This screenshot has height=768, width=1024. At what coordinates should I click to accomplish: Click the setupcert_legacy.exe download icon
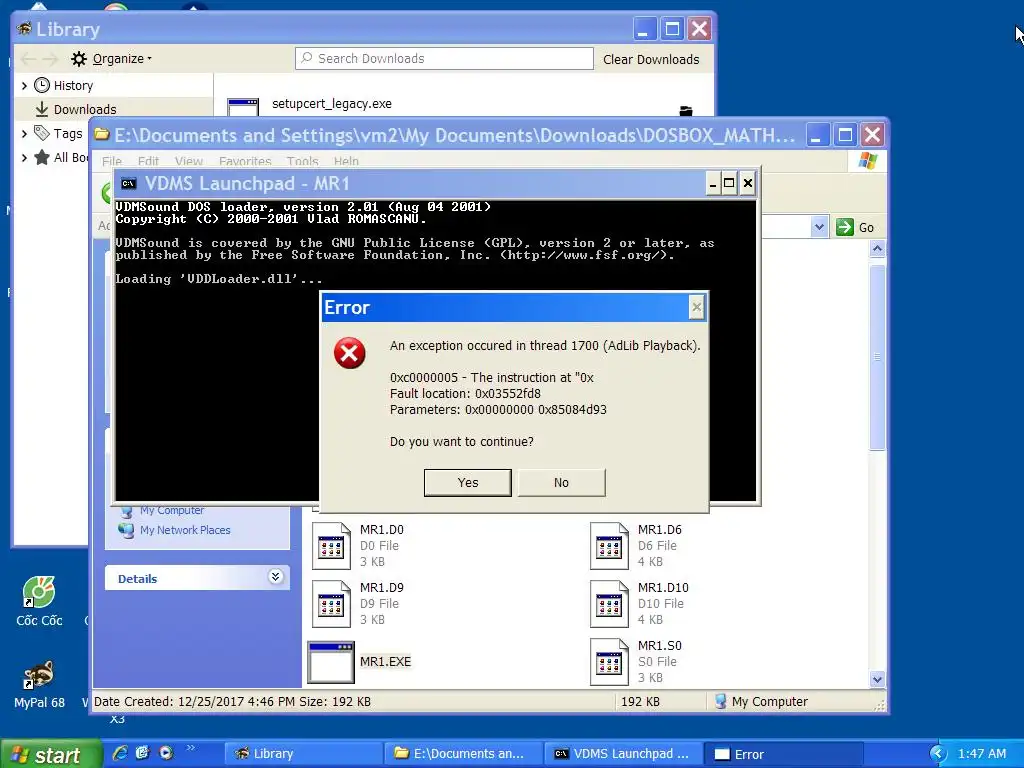[x=243, y=107]
